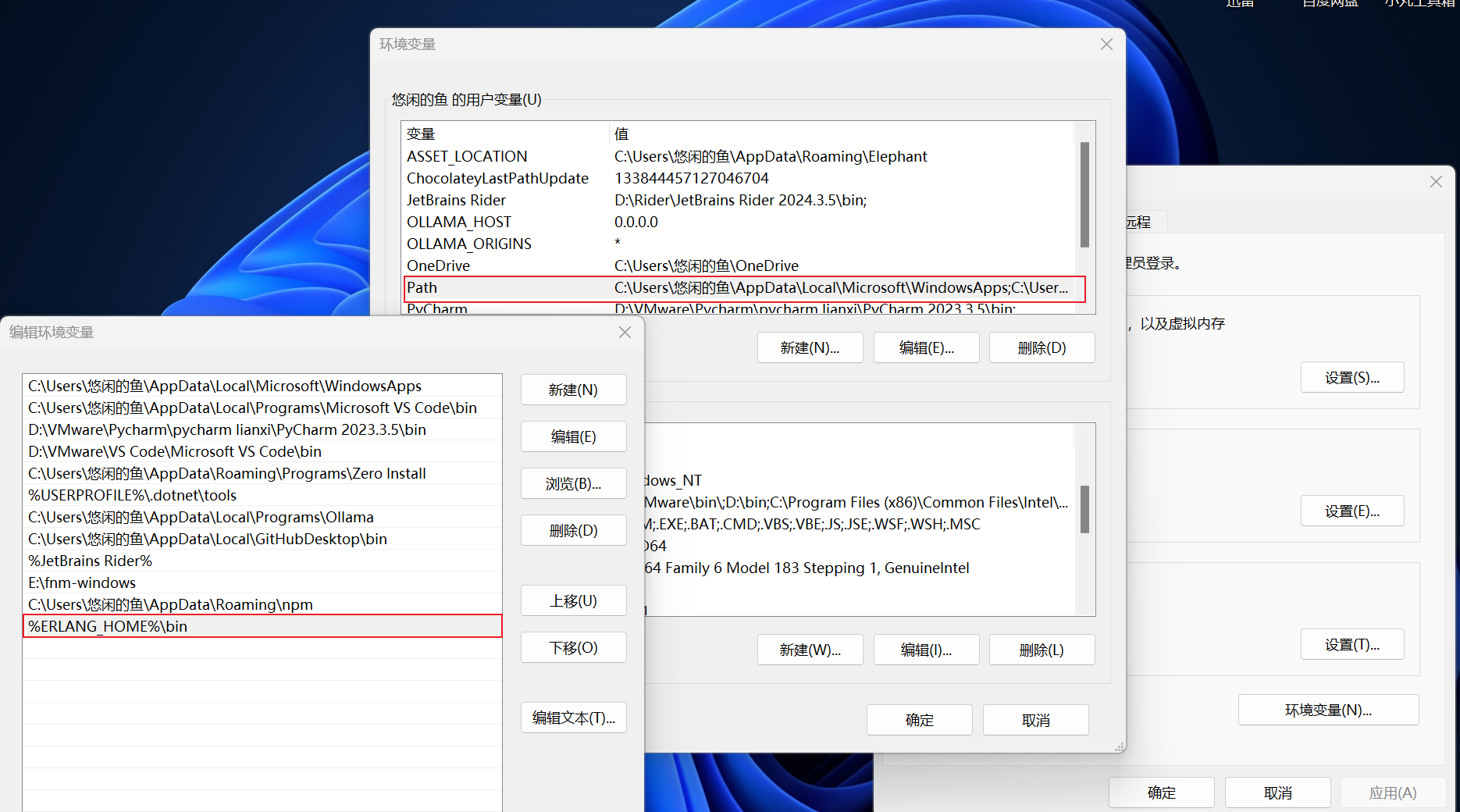The height and width of the screenshot is (812, 1460).
Task: Click the resize grip of 环境变量 window
Action: pos(1120,747)
